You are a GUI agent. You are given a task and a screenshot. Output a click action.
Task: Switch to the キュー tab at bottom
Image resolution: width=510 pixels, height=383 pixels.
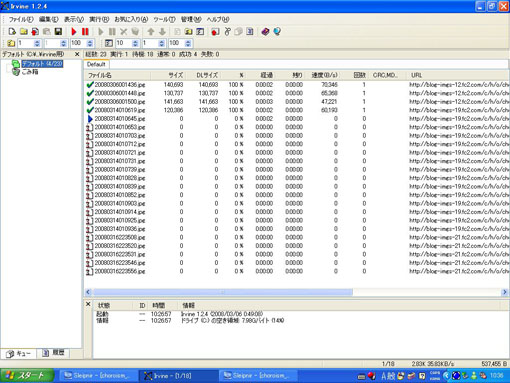point(19,353)
